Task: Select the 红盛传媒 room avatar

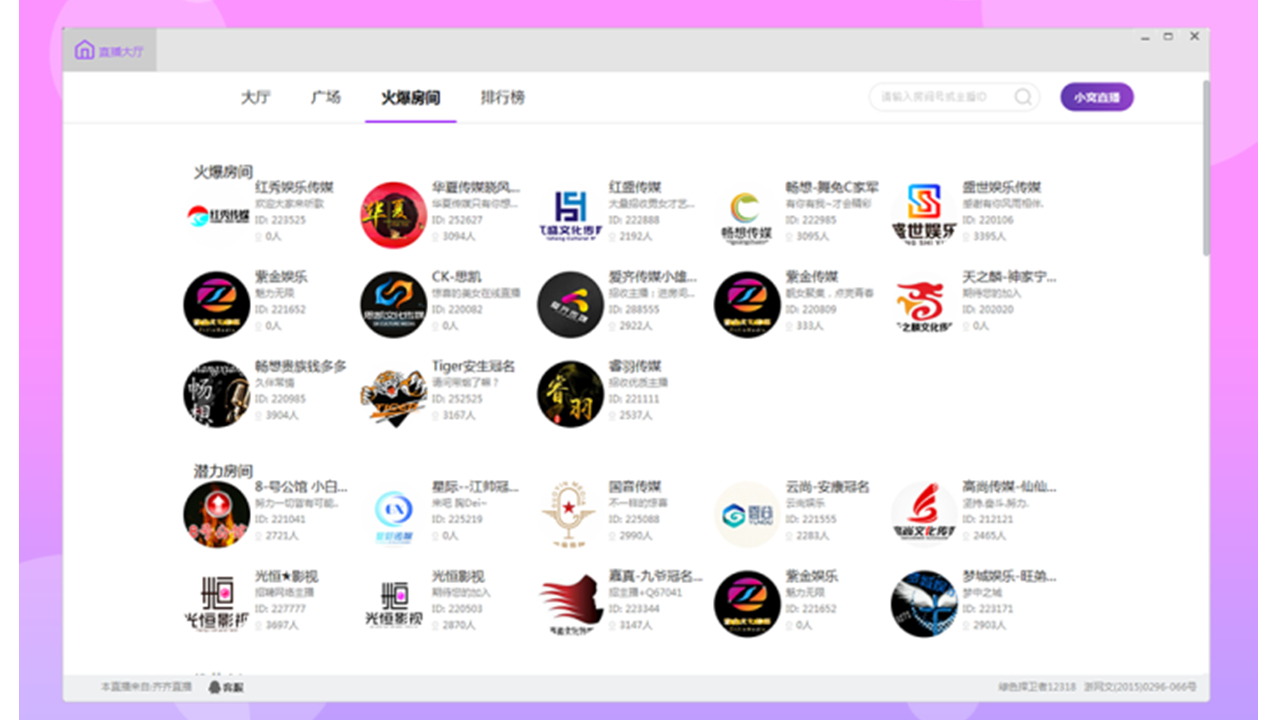Action: [570, 215]
